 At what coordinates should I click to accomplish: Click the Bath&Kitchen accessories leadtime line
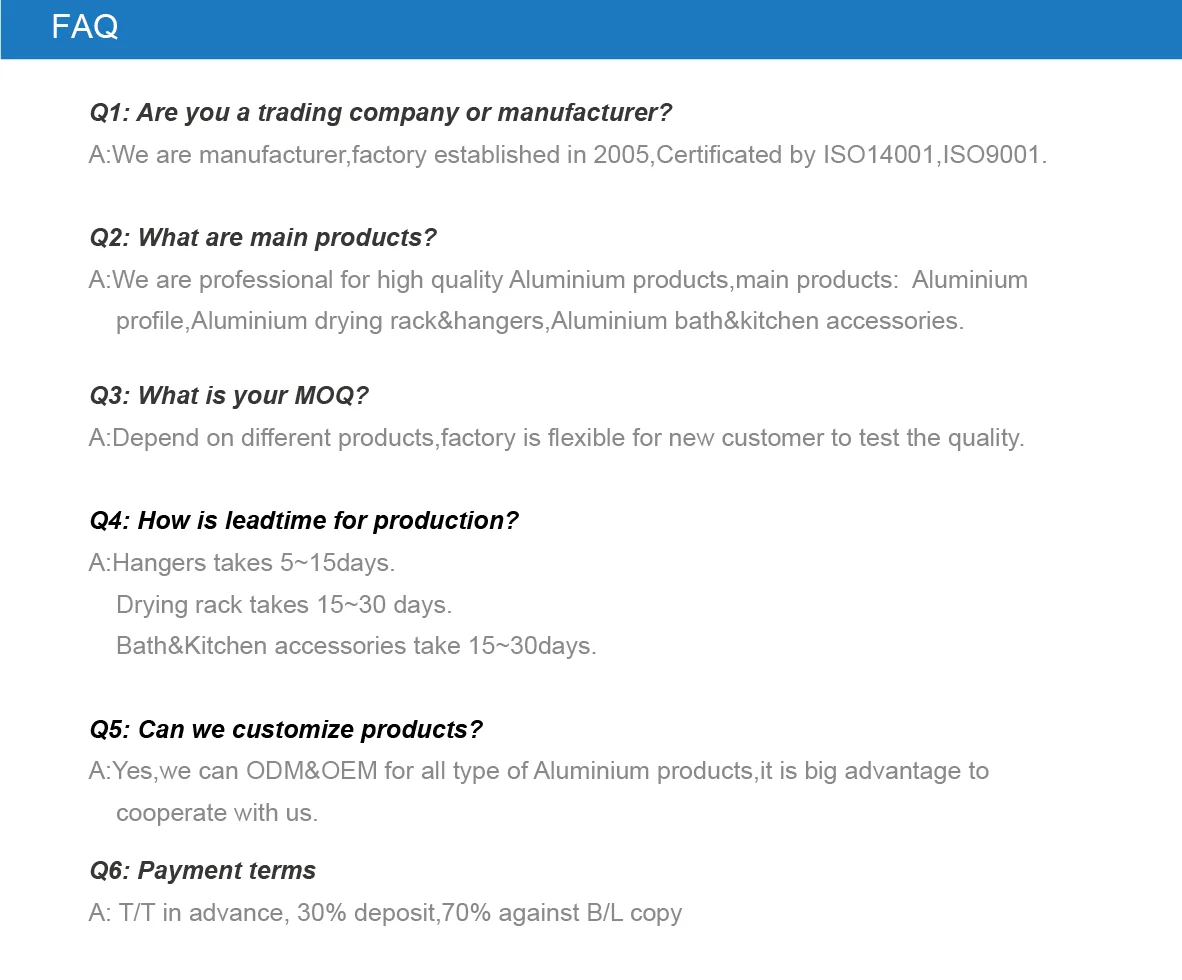tap(356, 647)
